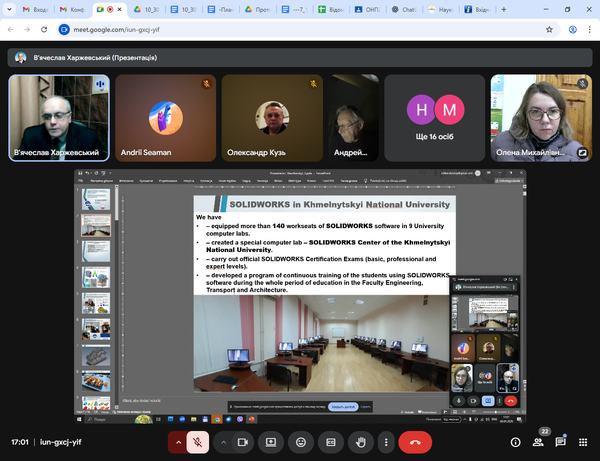Toggle the camera on or off
The height and width of the screenshot is (461, 600).
point(243,441)
